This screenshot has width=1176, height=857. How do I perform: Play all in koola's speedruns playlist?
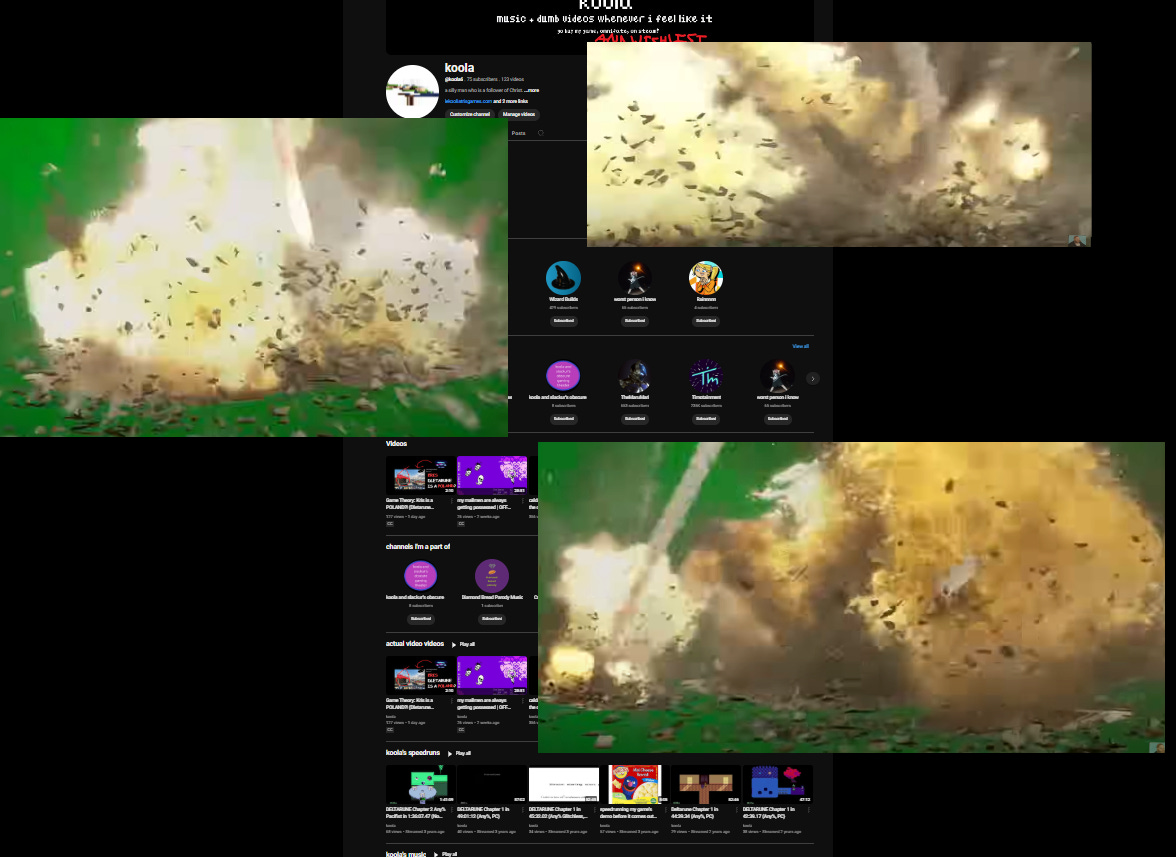click(x=460, y=754)
